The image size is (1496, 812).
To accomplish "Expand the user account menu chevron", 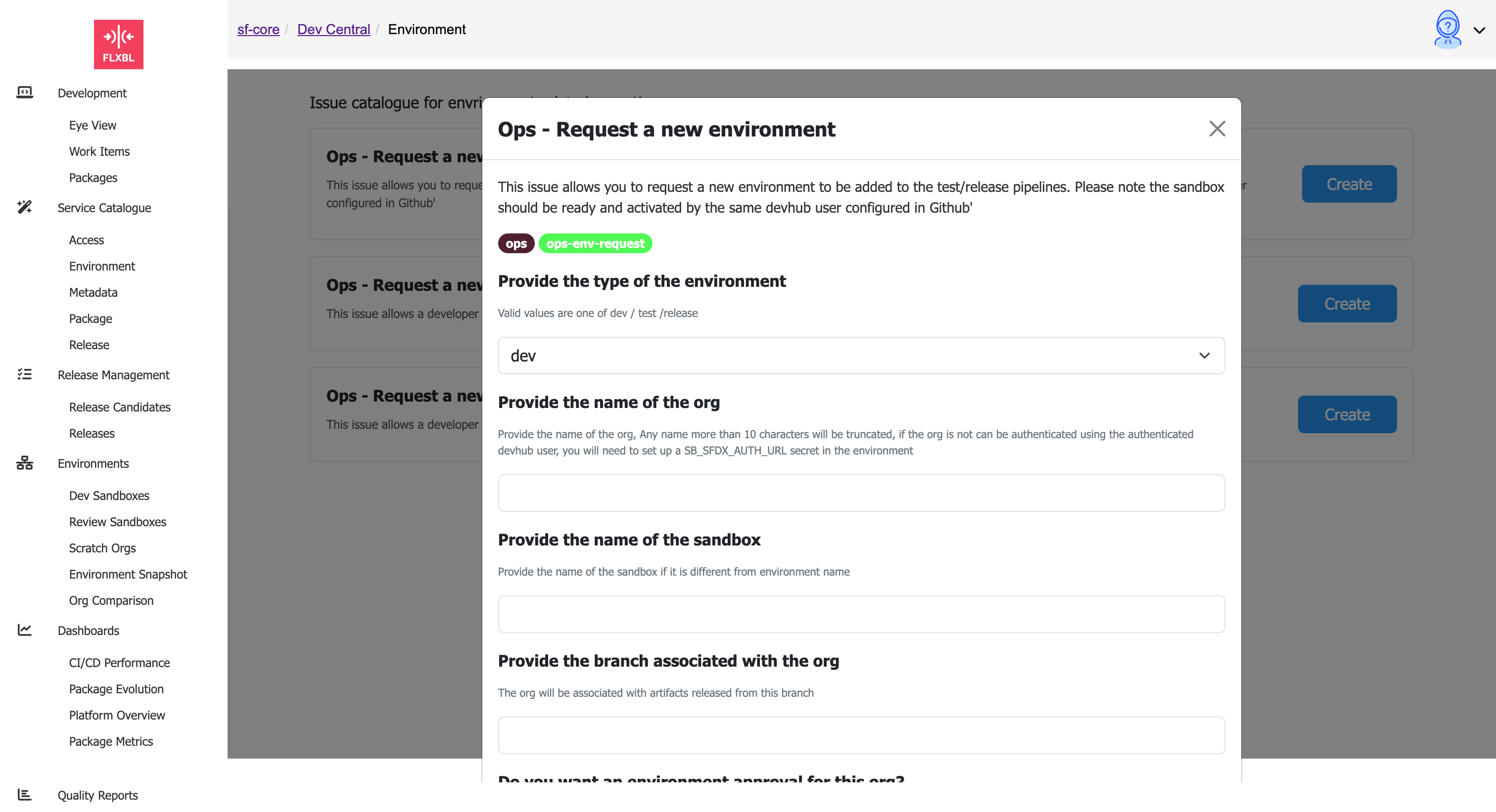I will click(x=1479, y=30).
